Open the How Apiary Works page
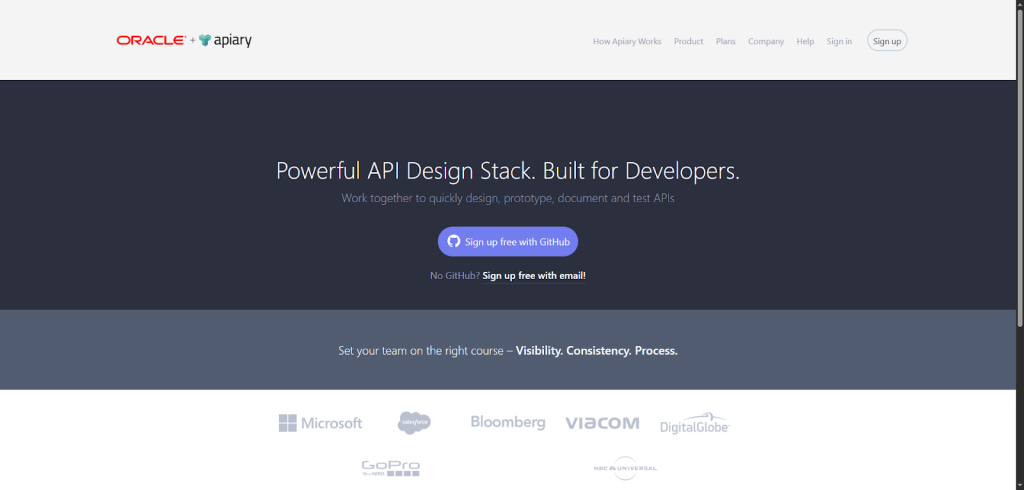The width and height of the screenshot is (1024, 490). pyautogui.click(x=627, y=41)
